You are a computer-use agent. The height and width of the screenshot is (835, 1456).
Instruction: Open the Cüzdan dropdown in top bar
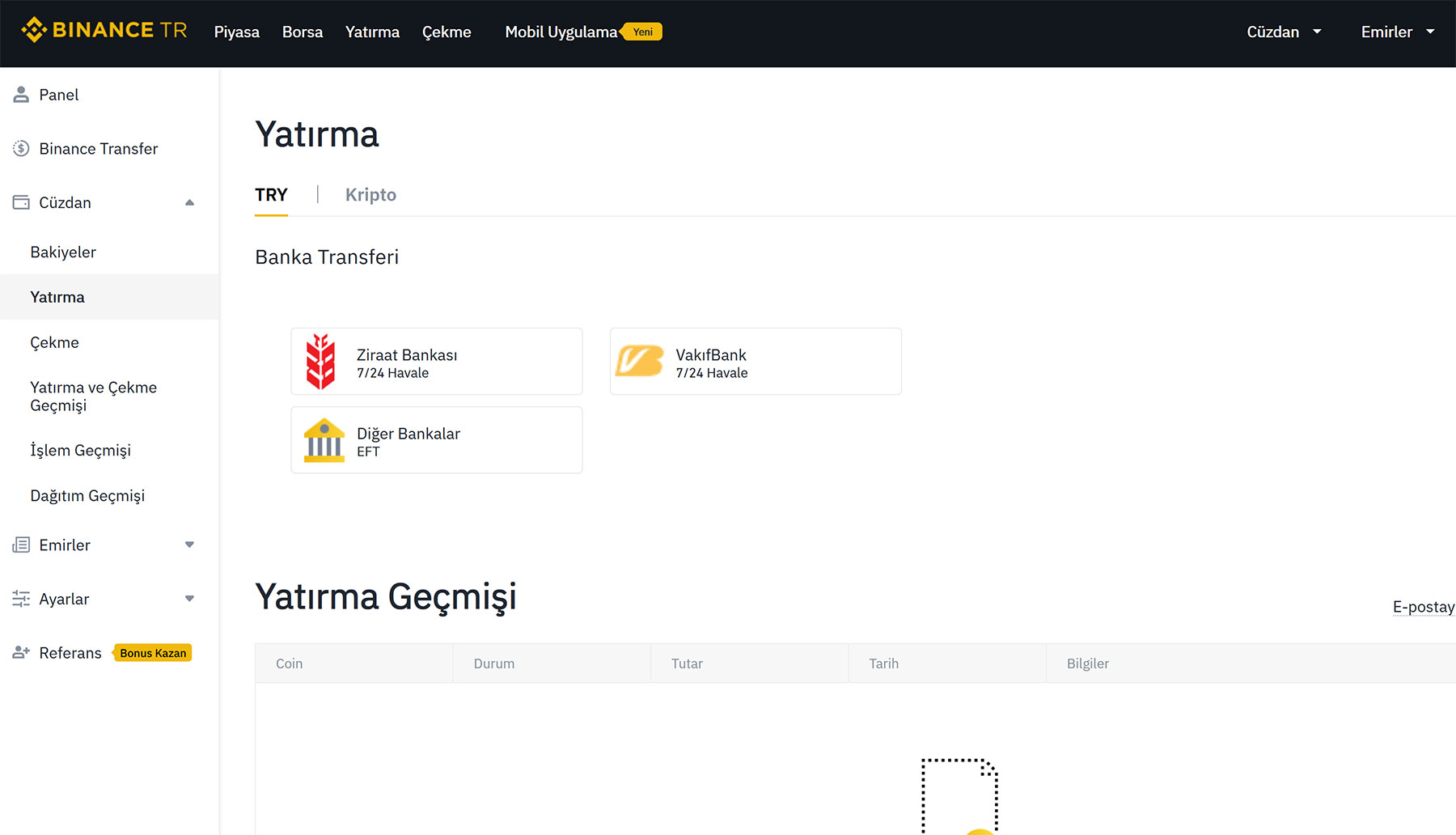(x=1284, y=32)
